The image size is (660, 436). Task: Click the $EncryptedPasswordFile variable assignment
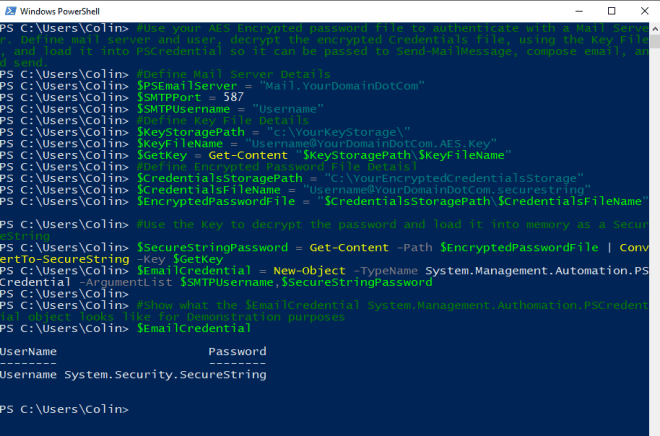[216, 202]
